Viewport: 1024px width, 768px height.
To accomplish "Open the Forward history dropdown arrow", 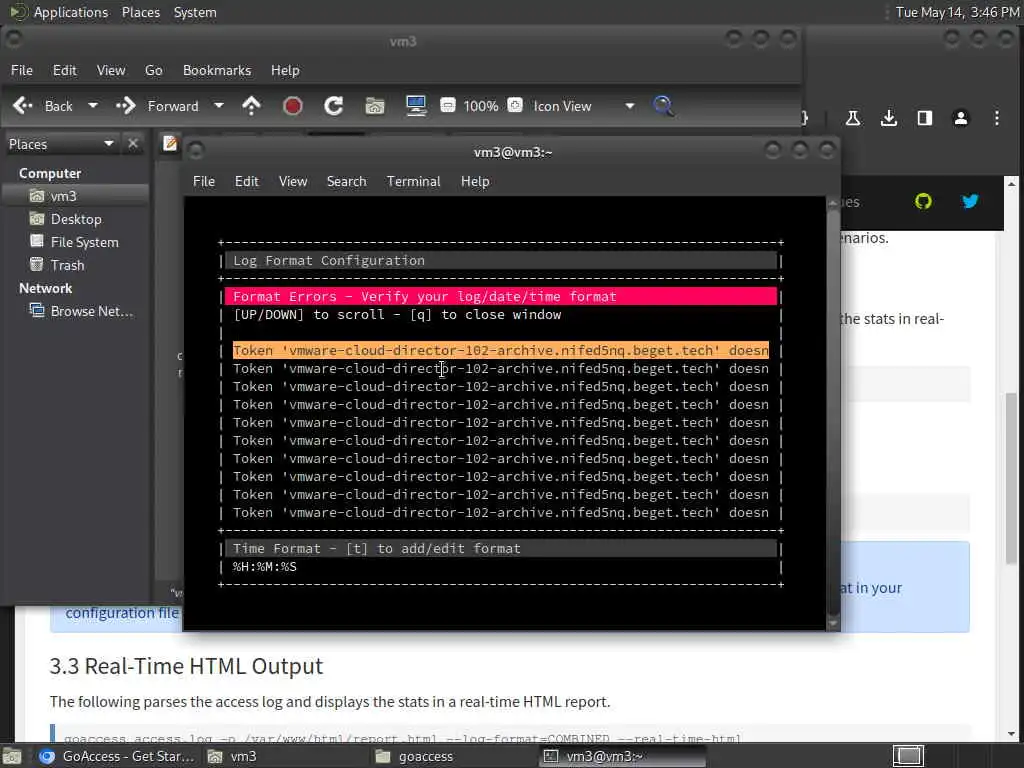I will [219, 106].
